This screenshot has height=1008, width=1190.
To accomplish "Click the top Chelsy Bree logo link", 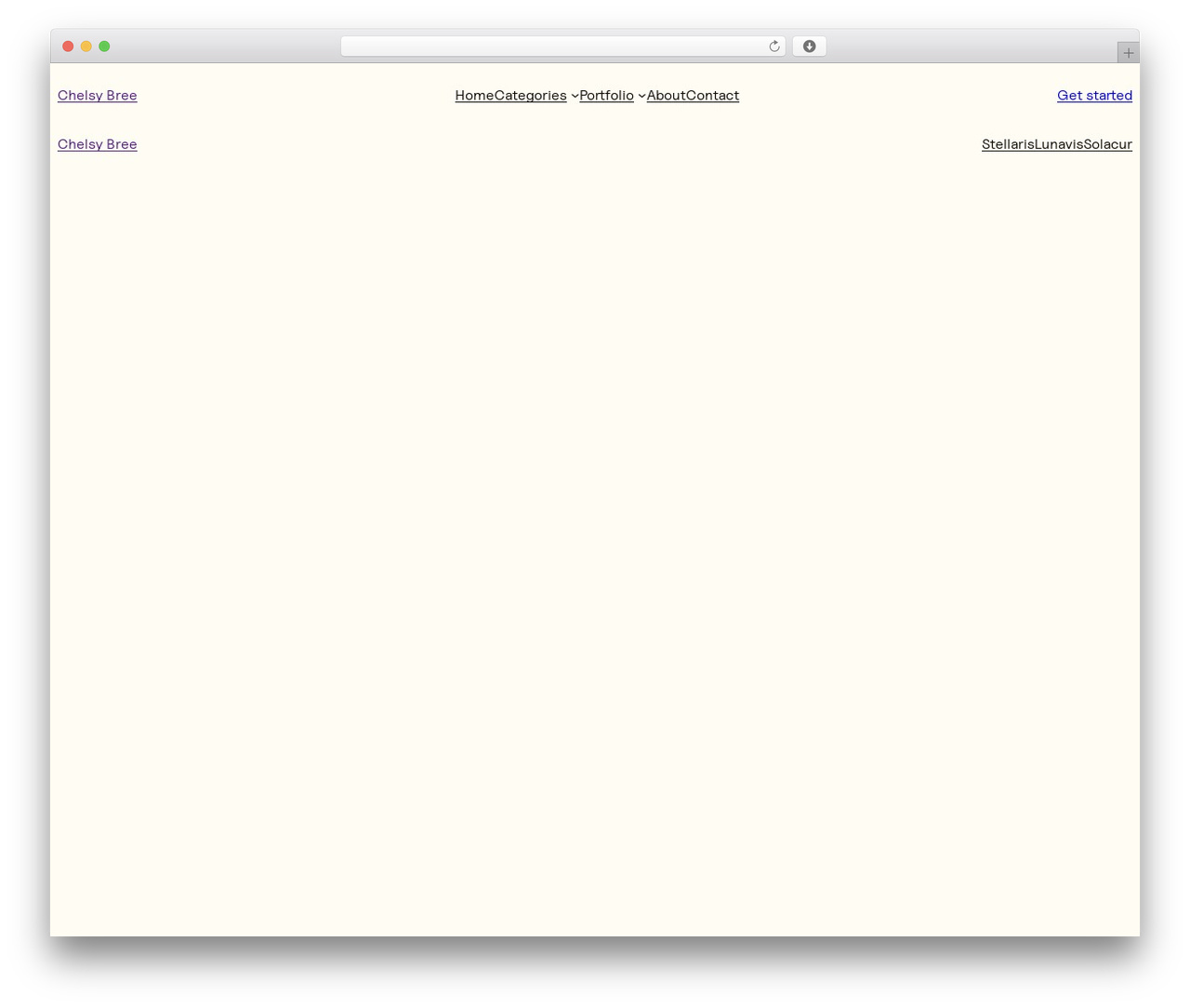I will coord(98,96).
